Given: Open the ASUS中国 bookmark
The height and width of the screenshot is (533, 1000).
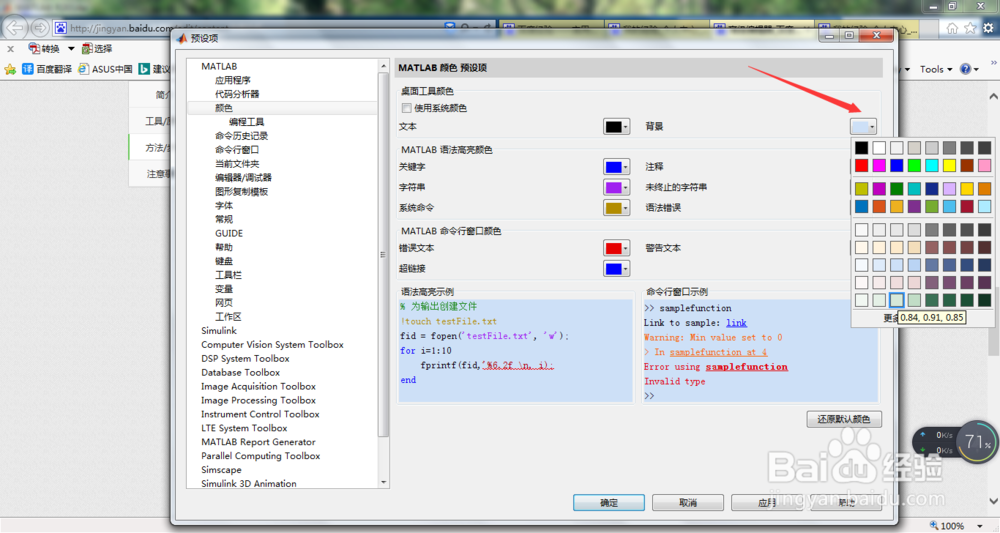Looking at the screenshot, I should [105, 69].
